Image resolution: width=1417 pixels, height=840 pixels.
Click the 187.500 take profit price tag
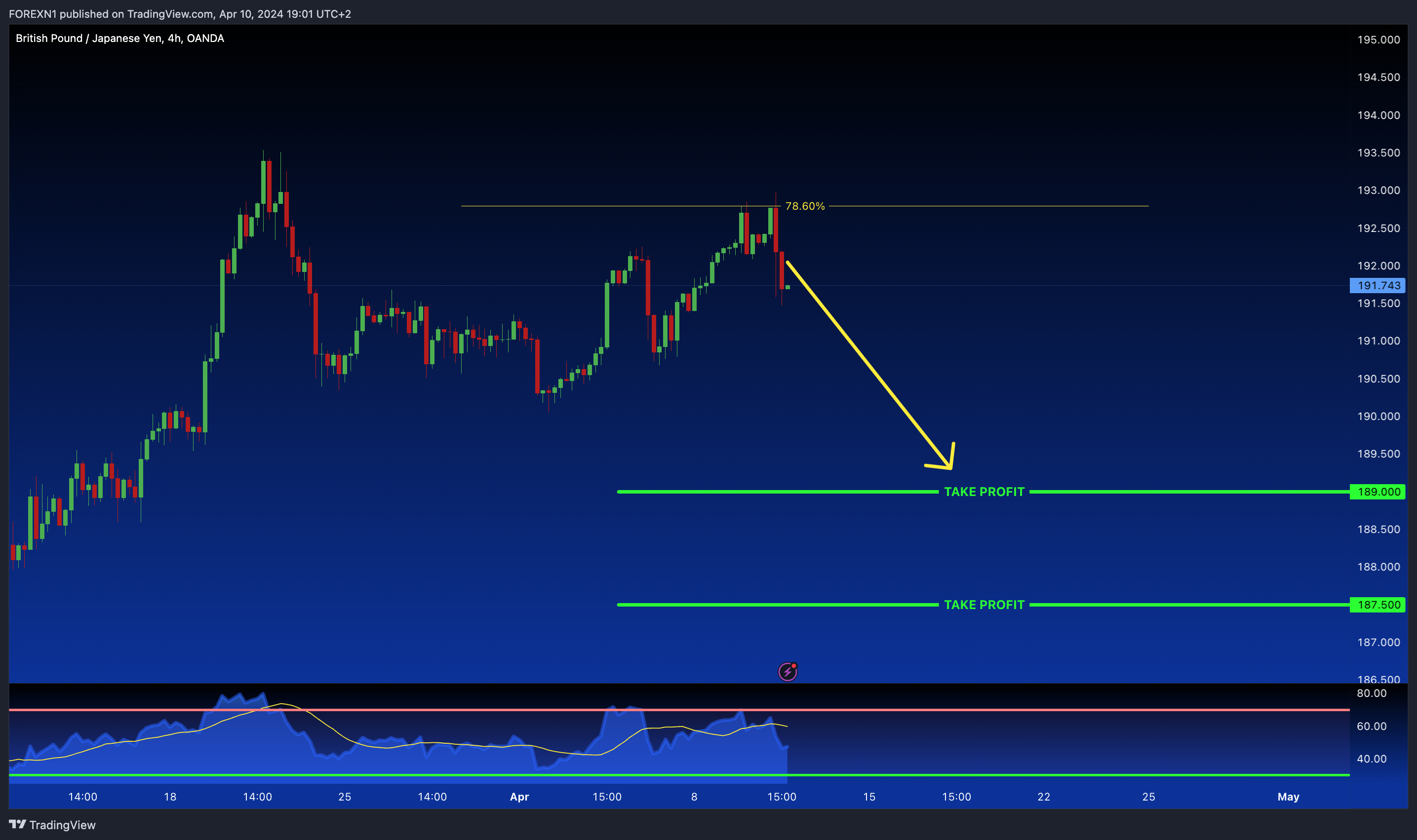(x=1378, y=605)
